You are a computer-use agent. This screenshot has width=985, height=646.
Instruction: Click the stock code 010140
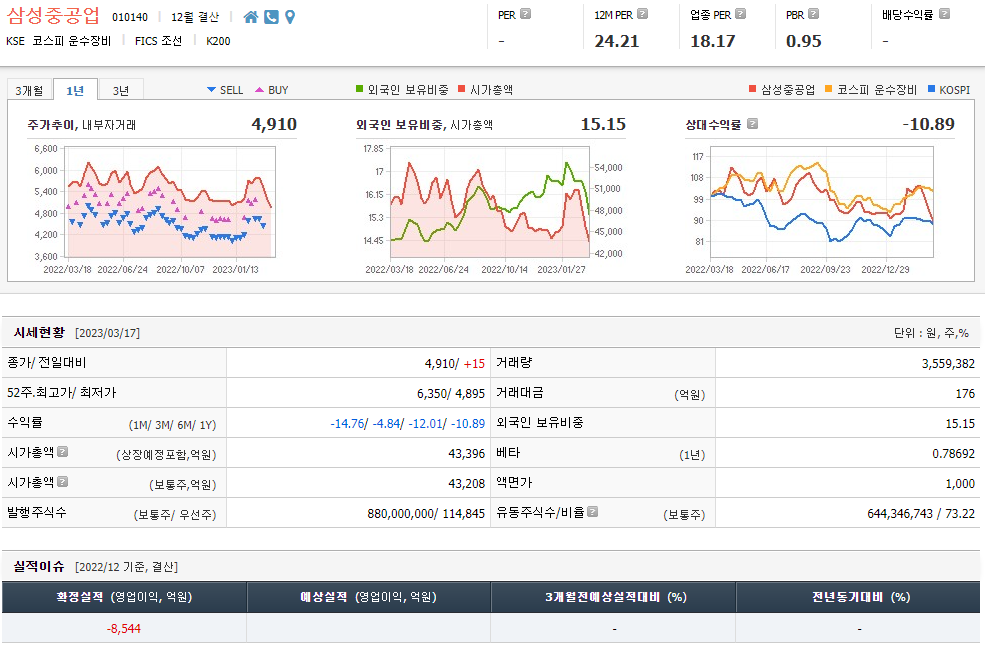130,17
